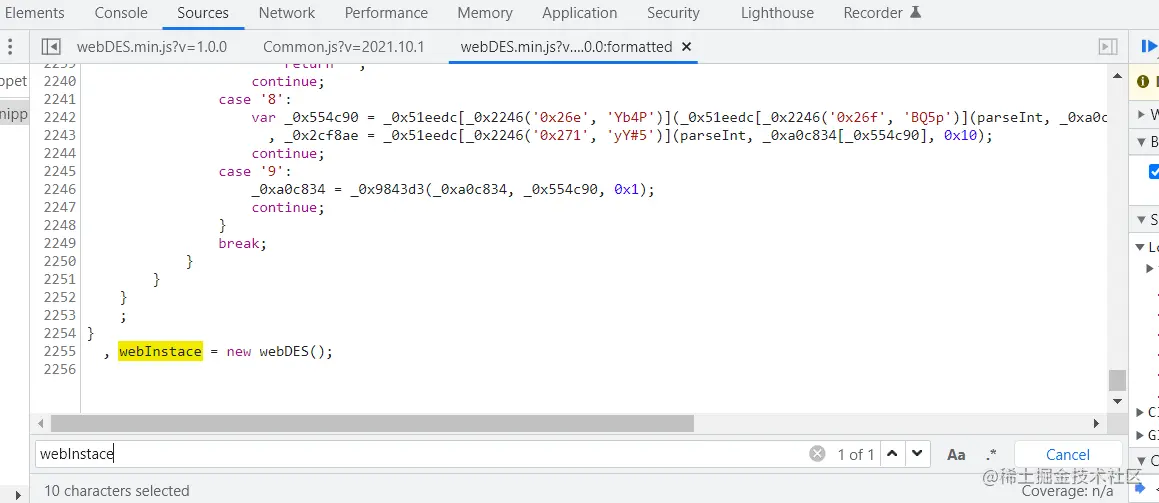
Task: Click line number 2249 gutter
Action: point(59,243)
